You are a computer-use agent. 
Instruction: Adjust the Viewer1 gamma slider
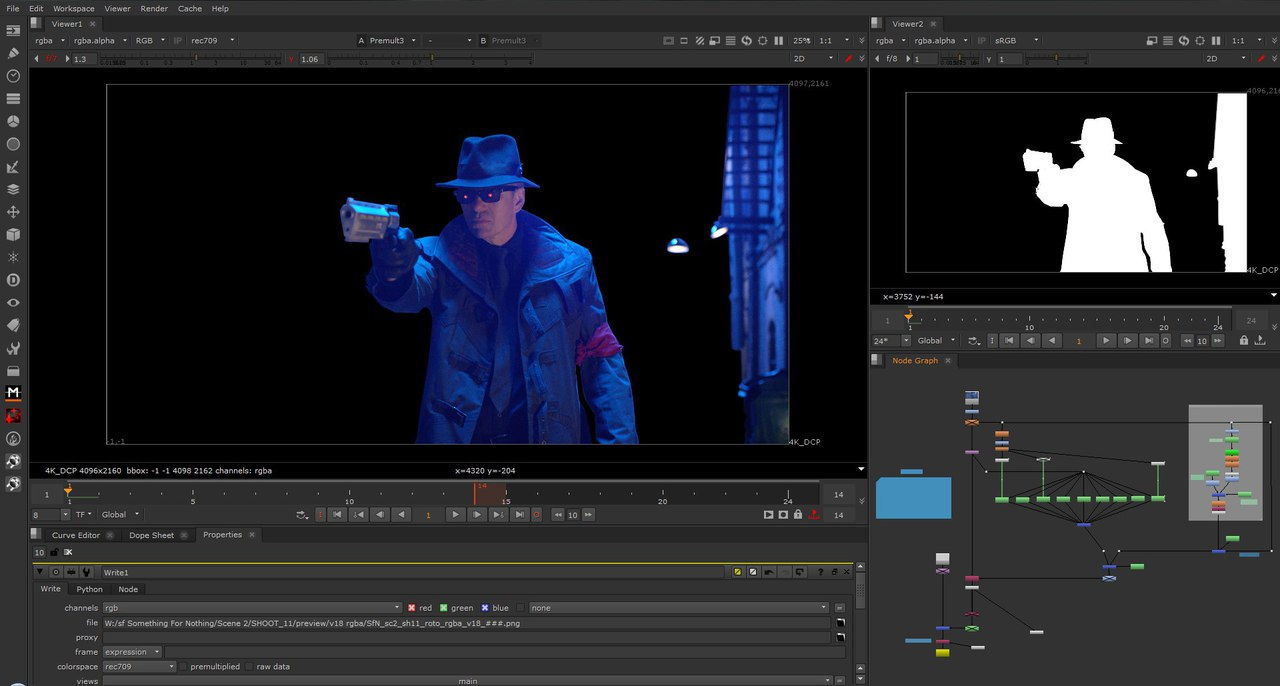432,59
